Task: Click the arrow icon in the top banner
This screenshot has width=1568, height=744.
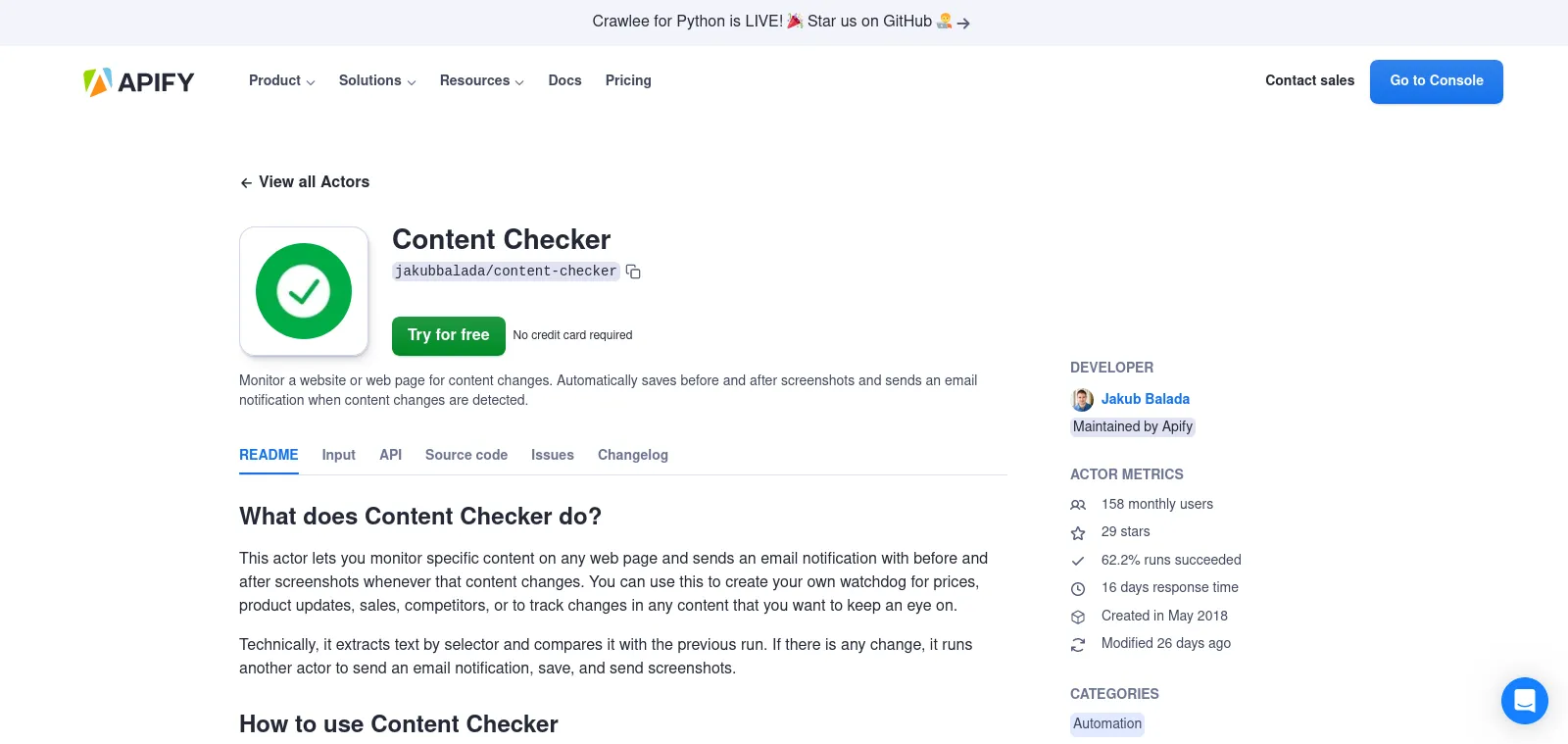Action: 963,23
